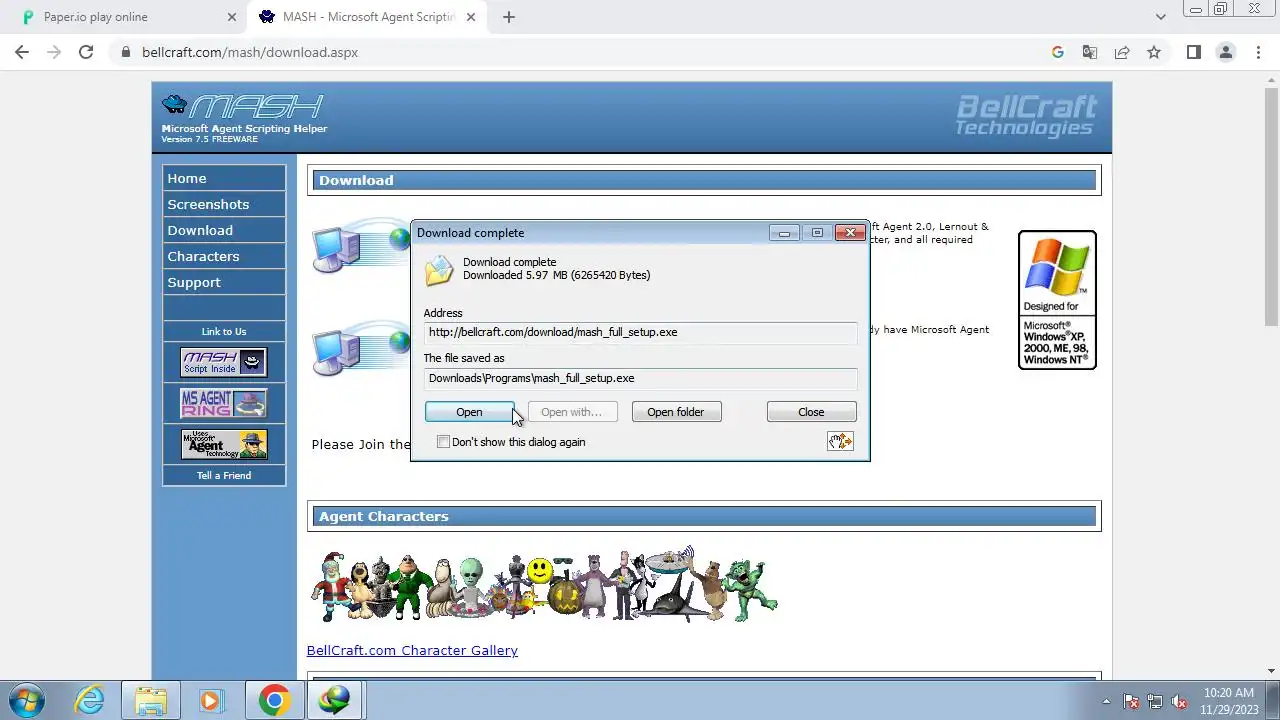This screenshot has height=720, width=1280.
Task: Open File Explorer from taskbar
Action: (151, 700)
